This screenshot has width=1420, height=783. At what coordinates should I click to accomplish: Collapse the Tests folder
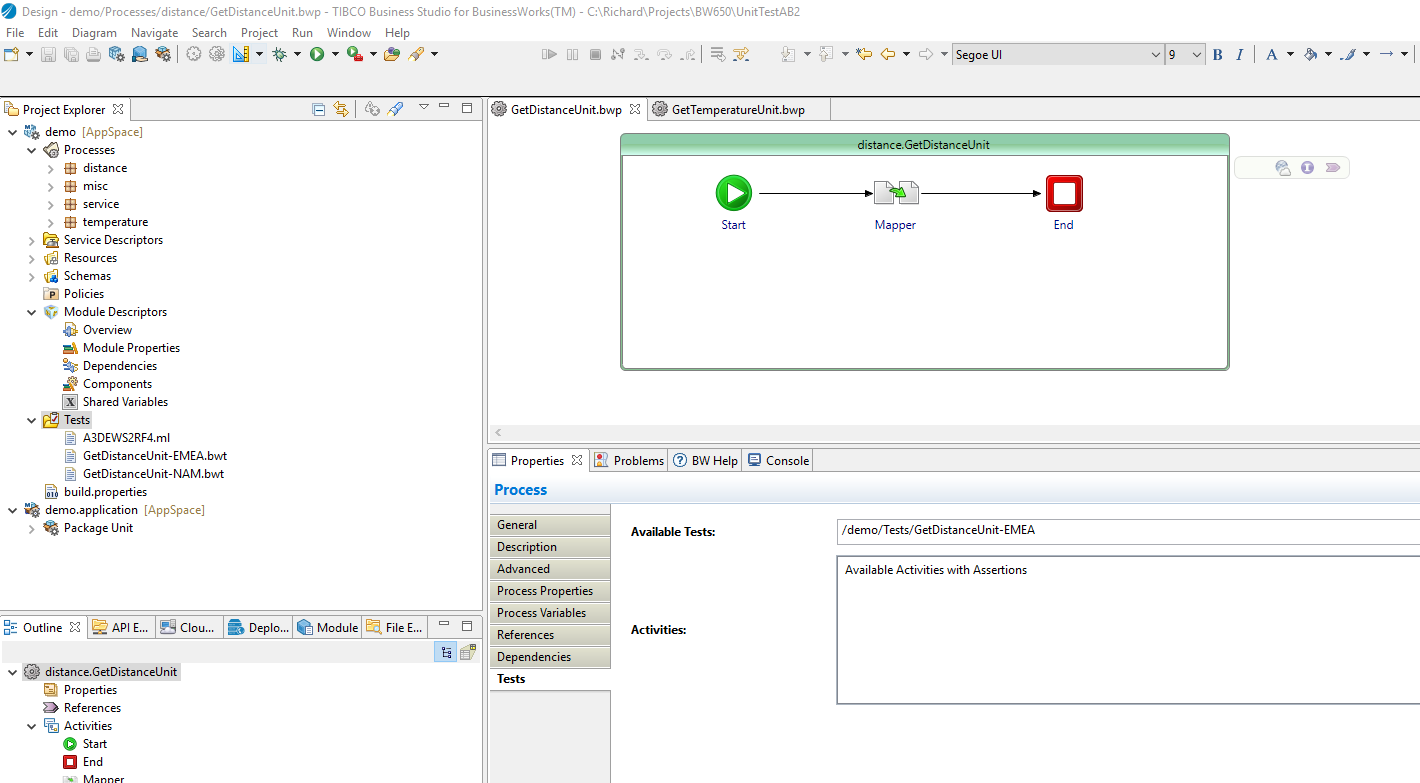[32, 420]
